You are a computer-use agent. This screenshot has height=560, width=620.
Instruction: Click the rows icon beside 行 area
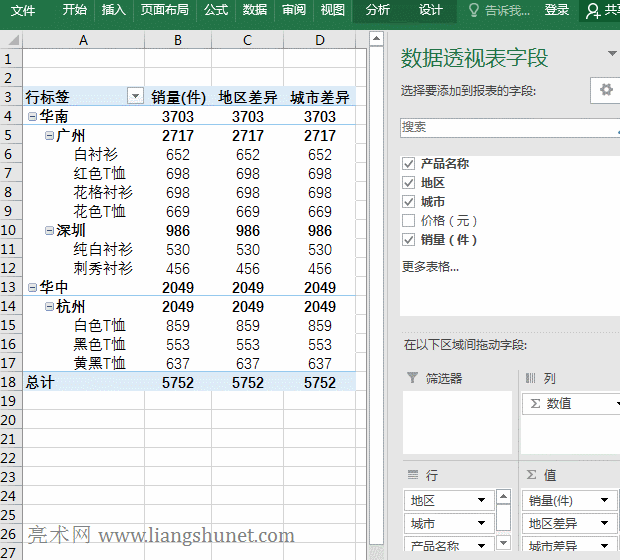click(x=413, y=475)
